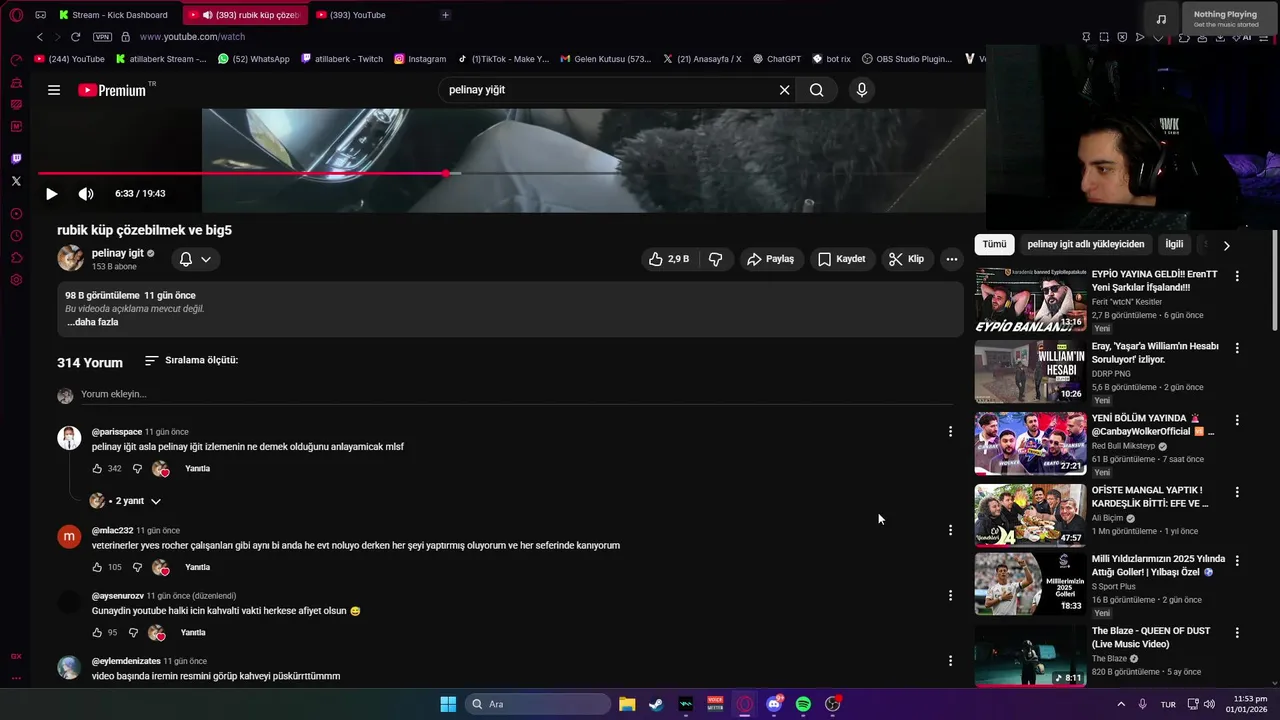Open Spotify from the Windows taskbar

803,705
